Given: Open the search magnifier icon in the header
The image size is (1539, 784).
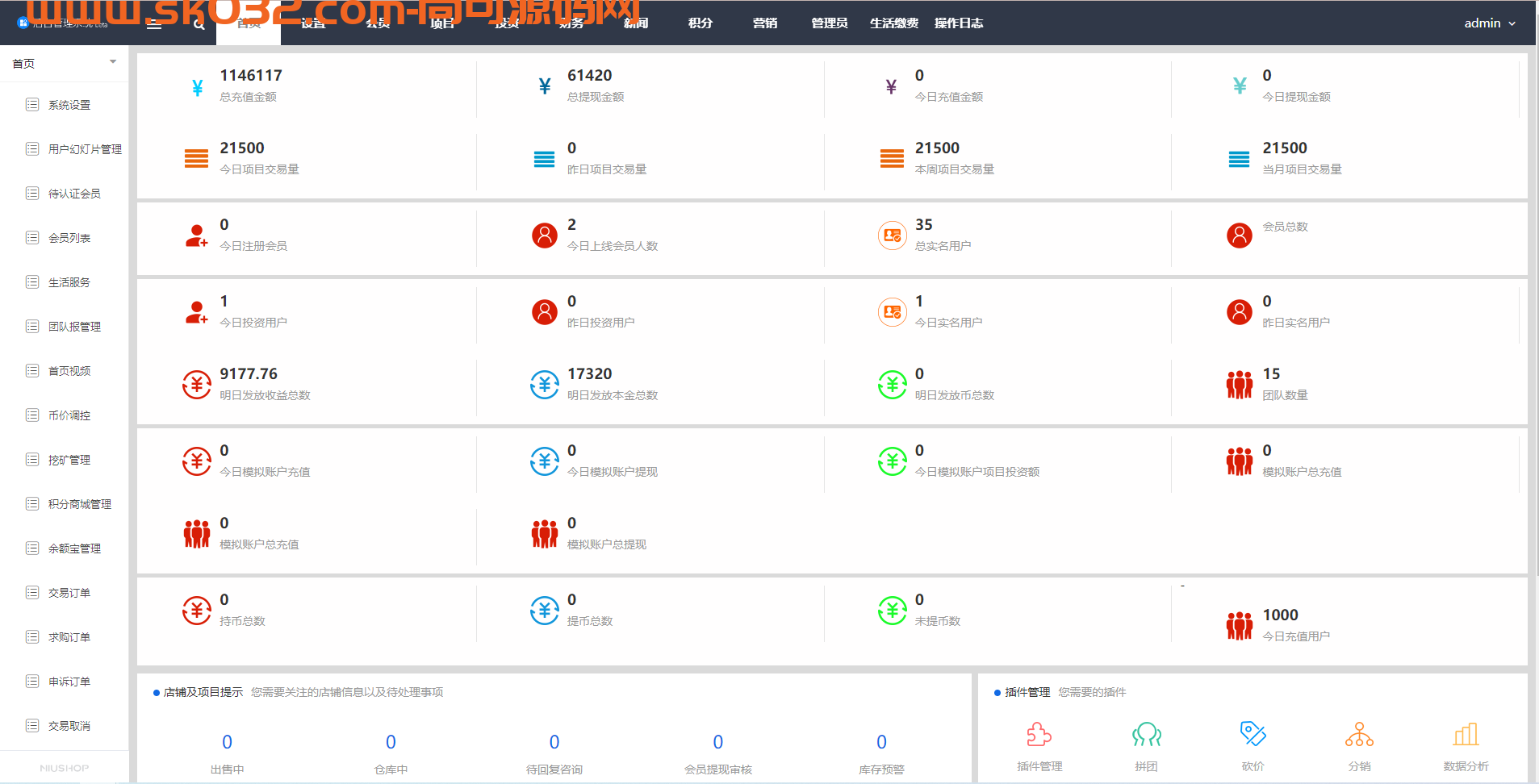Looking at the screenshot, I should point(199,24).
